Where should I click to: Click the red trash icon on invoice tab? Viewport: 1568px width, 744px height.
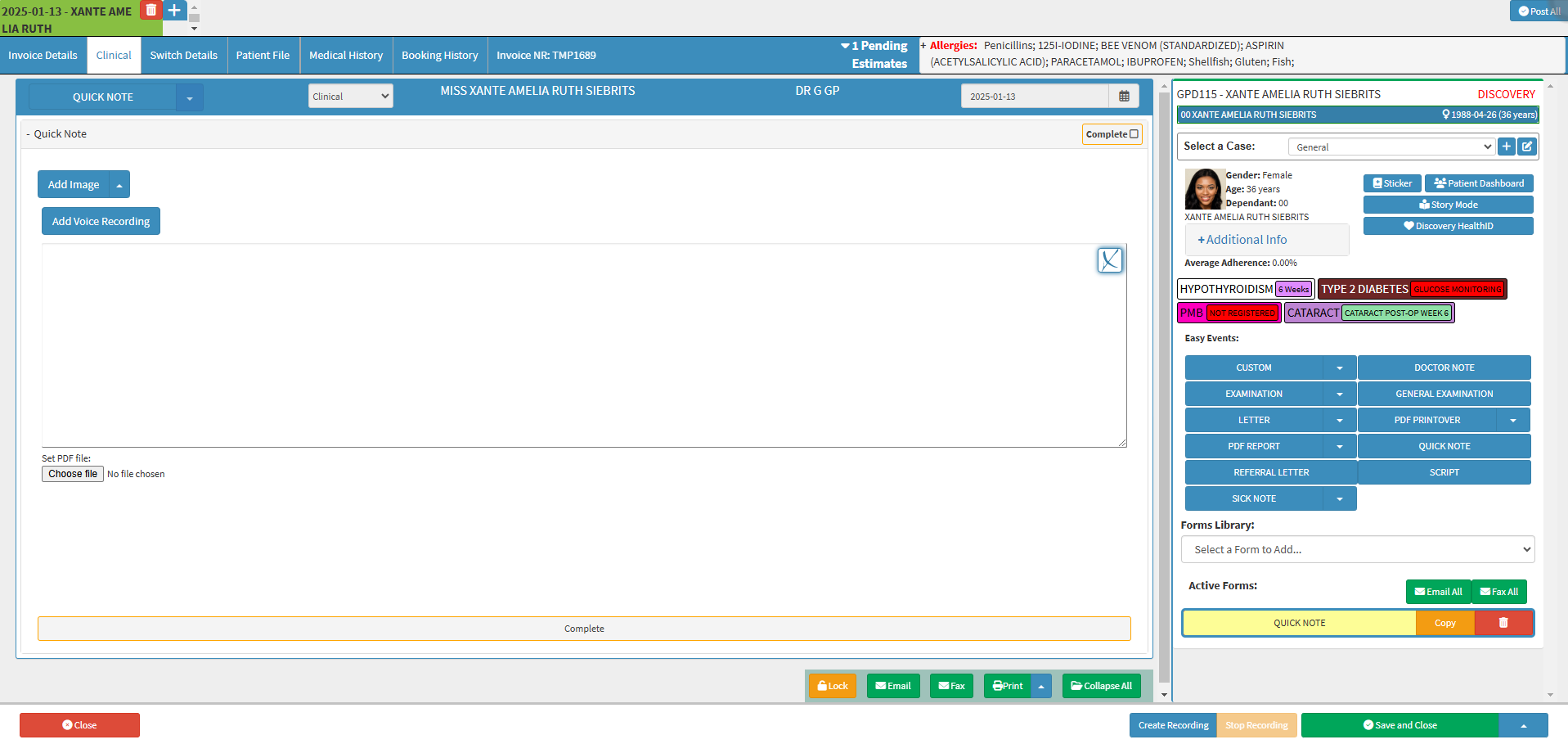tap(151, 10)
